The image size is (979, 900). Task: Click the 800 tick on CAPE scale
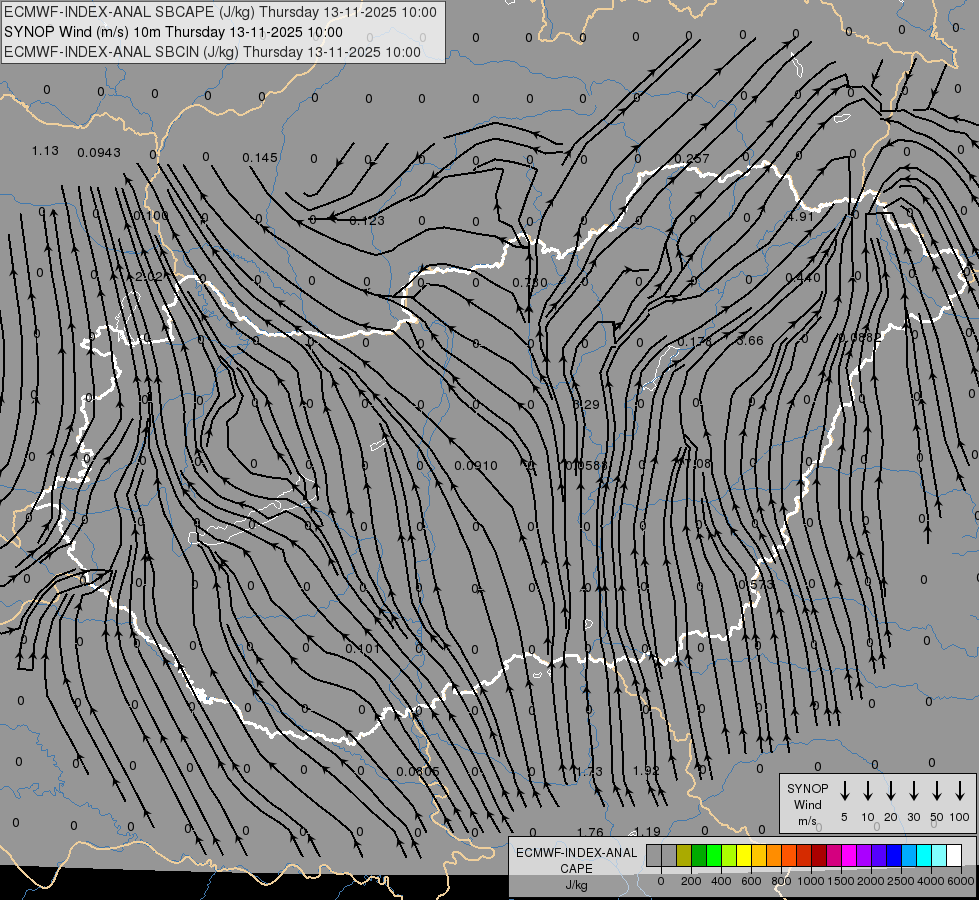[781, 881]
